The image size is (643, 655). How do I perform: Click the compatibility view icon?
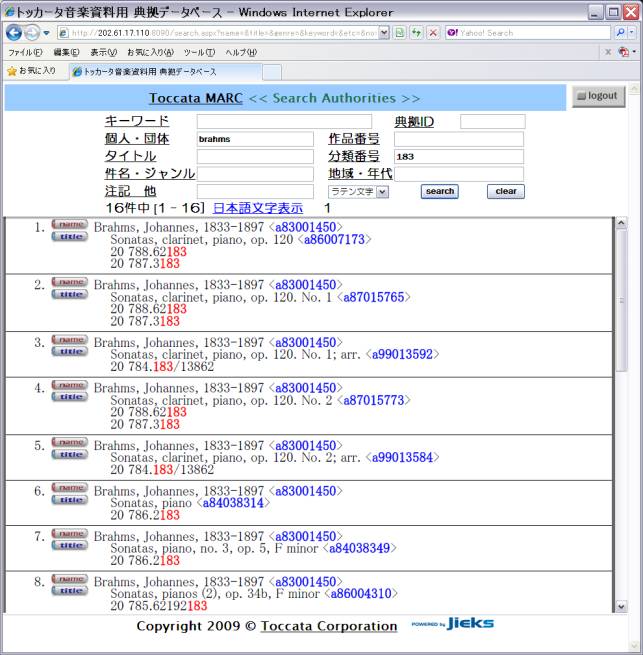(x=400, y=33)
